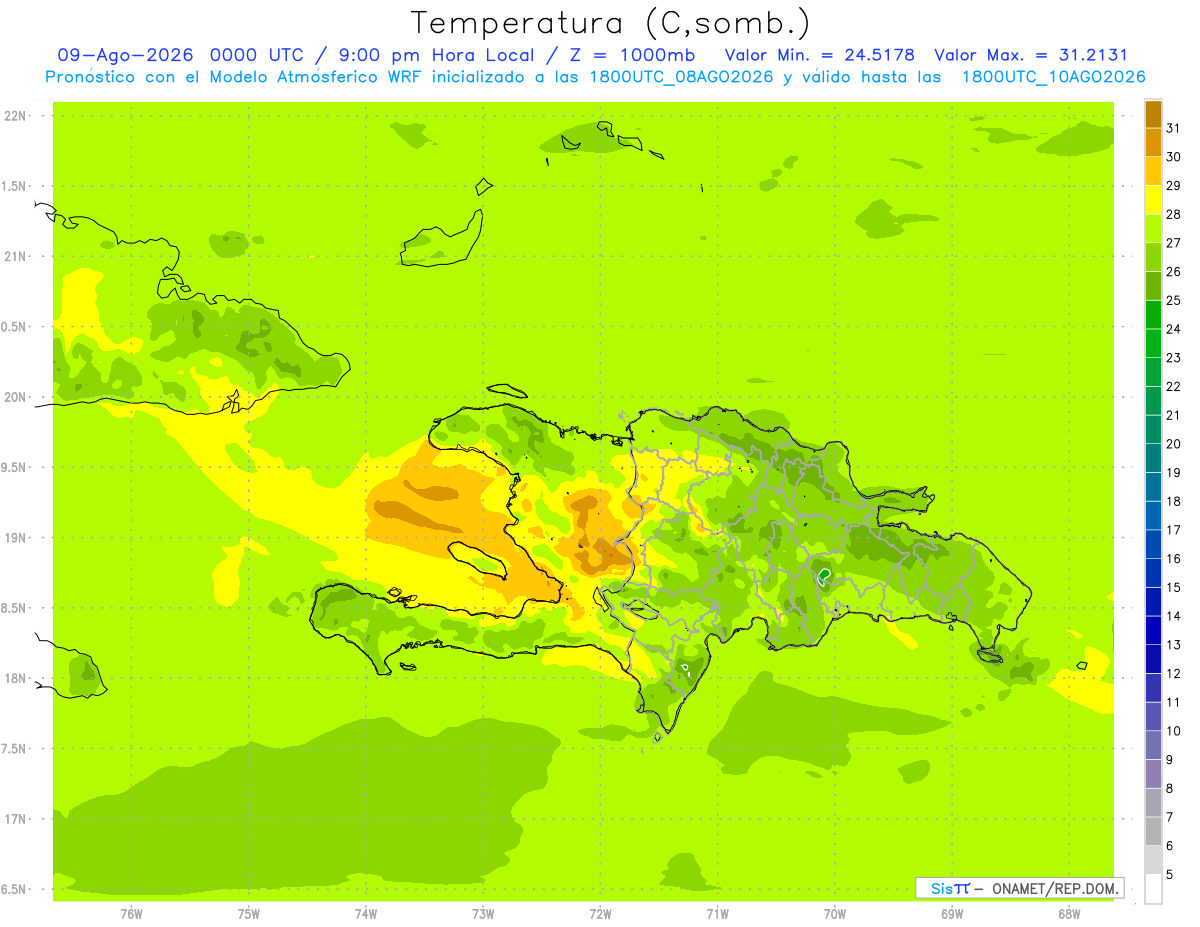Click the blue swatch between 15 and 16
The height and width of the screenshot is (927, 1200).
pos(1153,573)
